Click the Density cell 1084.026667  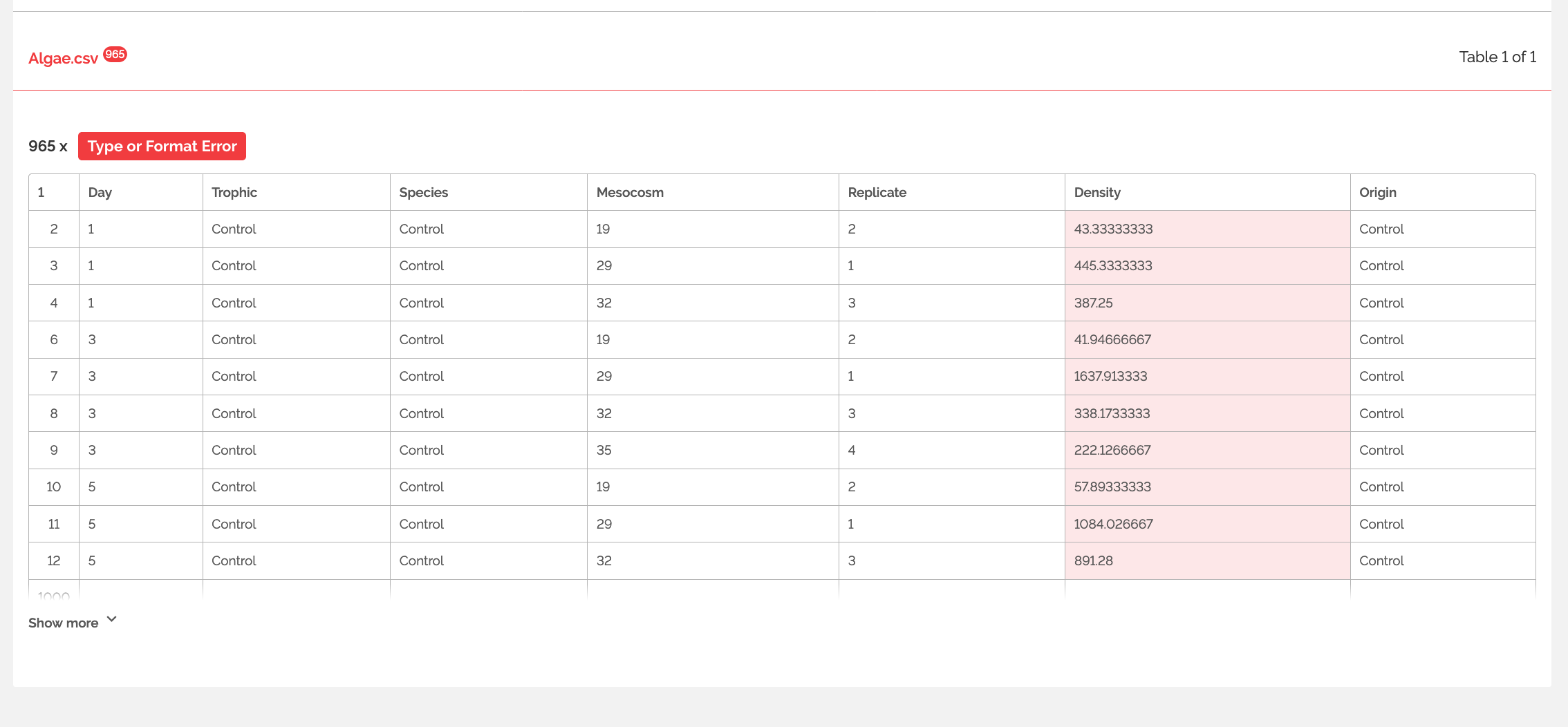[1208, 524]
